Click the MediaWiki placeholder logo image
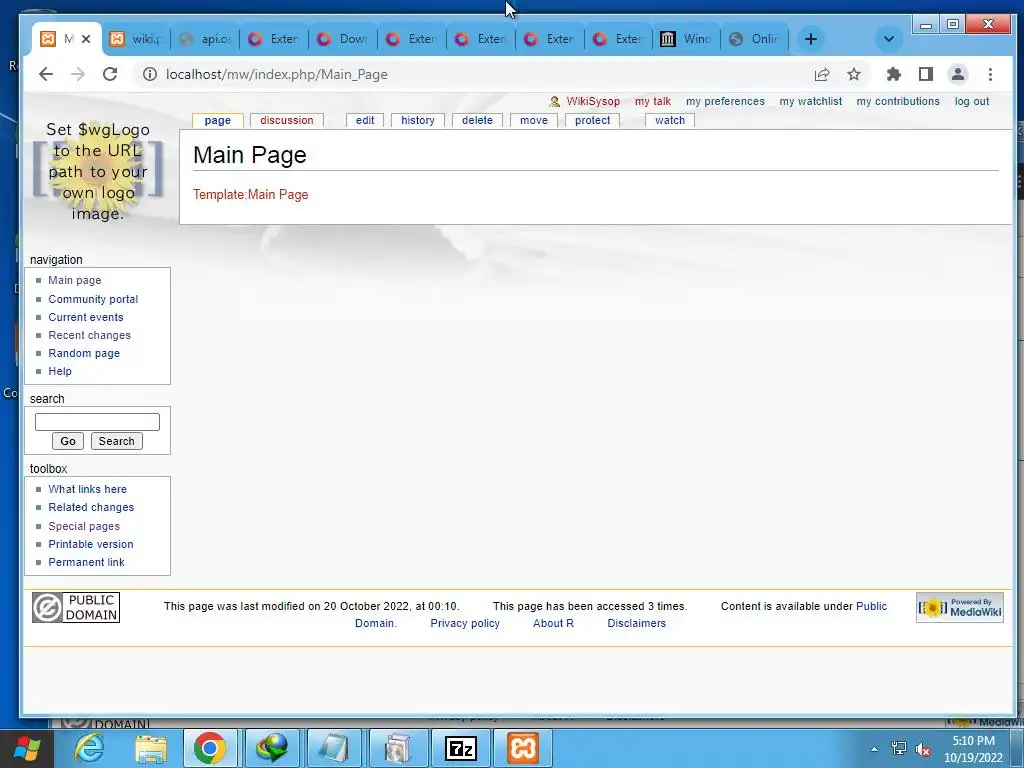The height and width of the screenshot is (768, 1024). tap(98, 172)
